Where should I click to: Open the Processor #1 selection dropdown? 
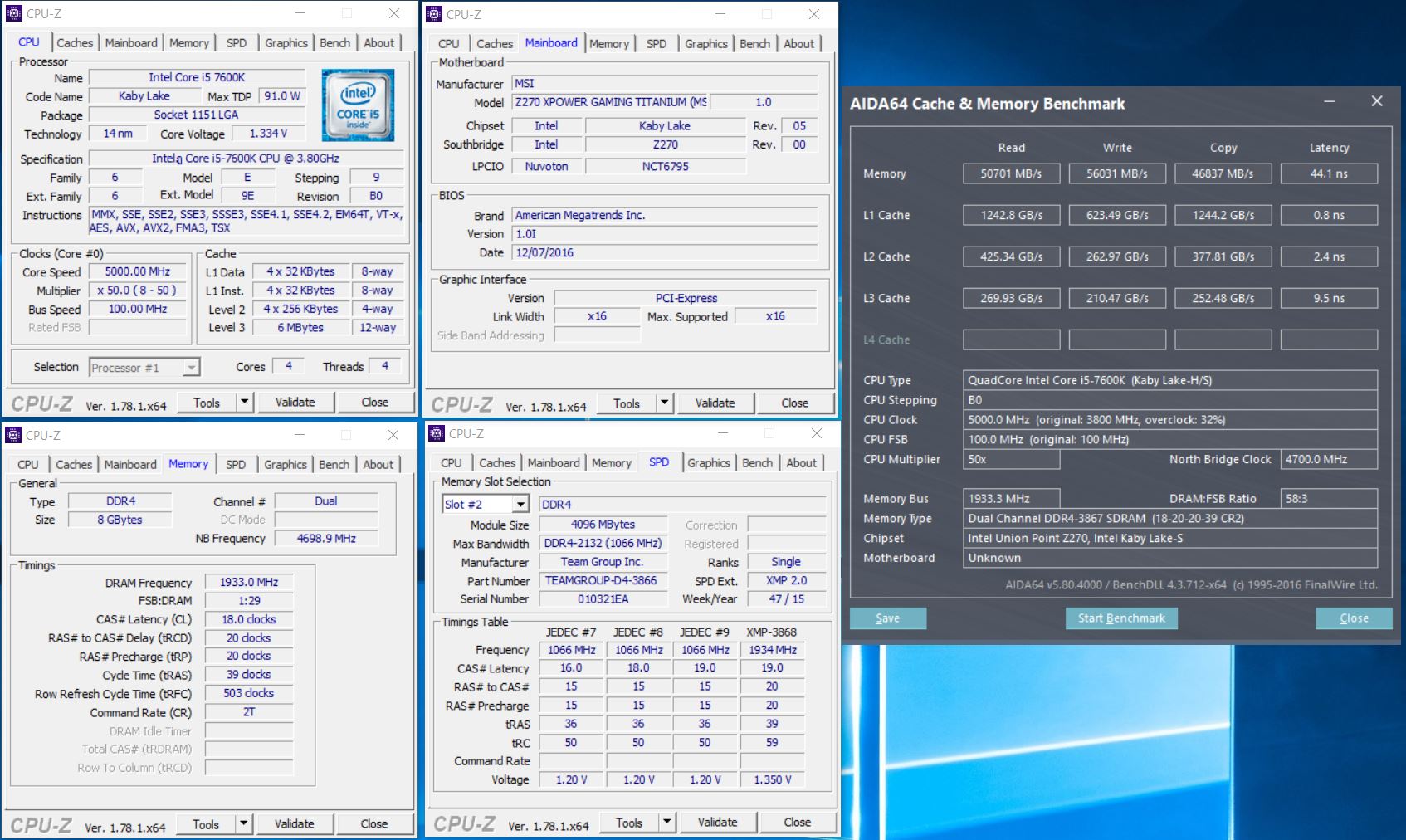(191, 367)
